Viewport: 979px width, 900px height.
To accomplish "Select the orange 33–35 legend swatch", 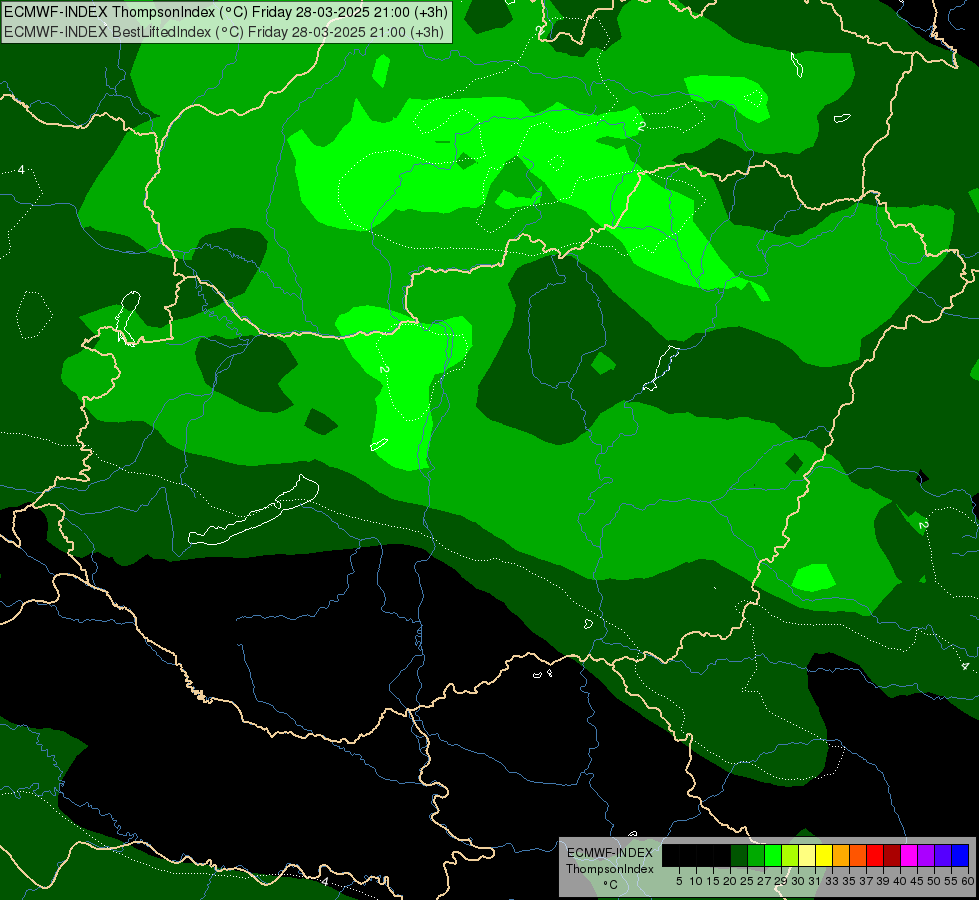I will (841, 856).
